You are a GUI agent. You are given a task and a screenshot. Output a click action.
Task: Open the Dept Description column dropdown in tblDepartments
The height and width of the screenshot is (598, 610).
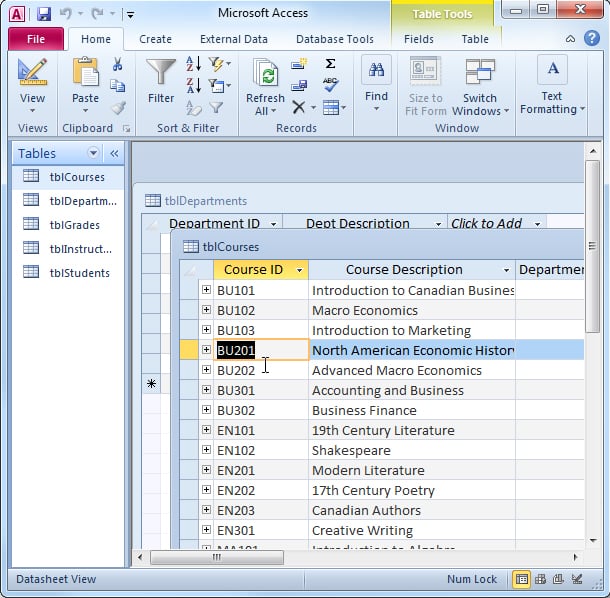[x=438, y=224]
